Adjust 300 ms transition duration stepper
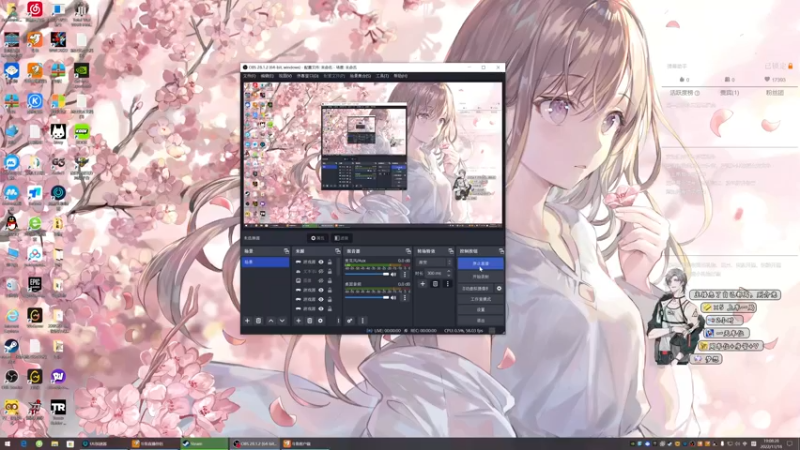Viewport: 800px width, 450px height. coord(449,273)
